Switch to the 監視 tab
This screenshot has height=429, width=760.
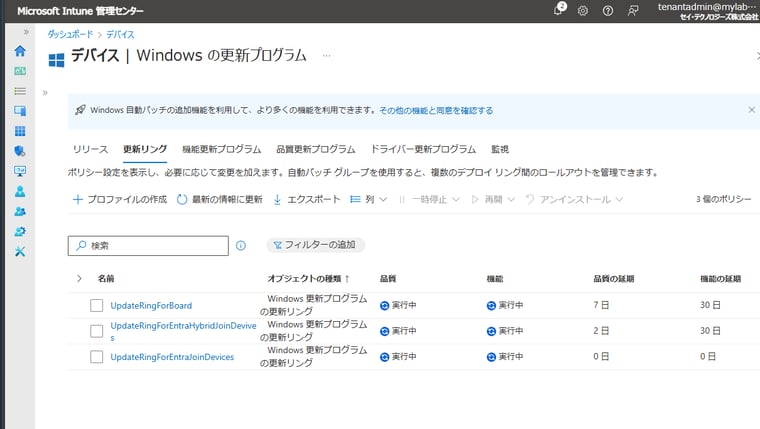coord(500,149)
